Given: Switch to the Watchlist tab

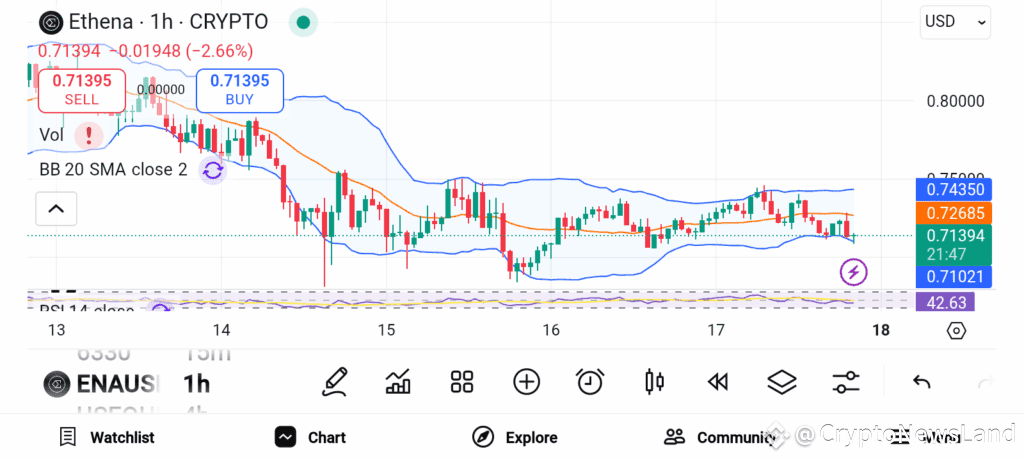Looking at the screenshot, I should click(x=107, y=437).
